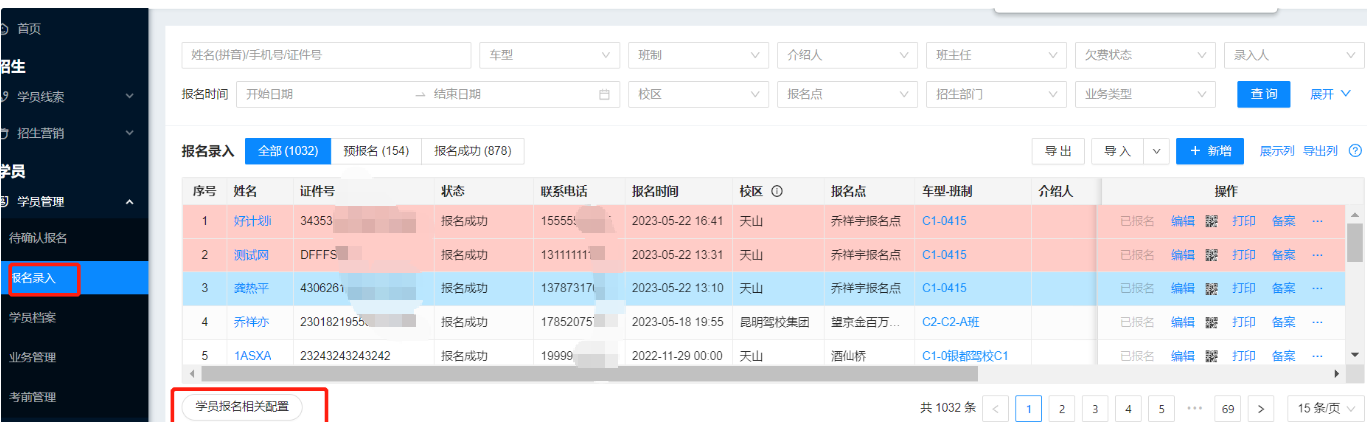1367x422 pixels.
Task: Click 导出列 link
Action: 1320,151
